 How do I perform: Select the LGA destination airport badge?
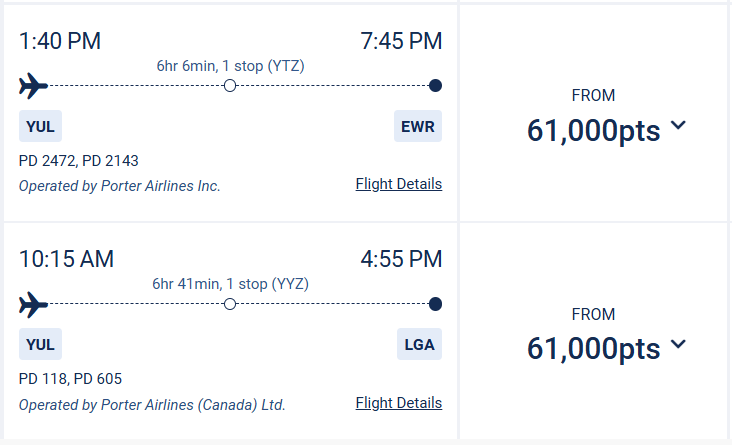tap(418, 345)
